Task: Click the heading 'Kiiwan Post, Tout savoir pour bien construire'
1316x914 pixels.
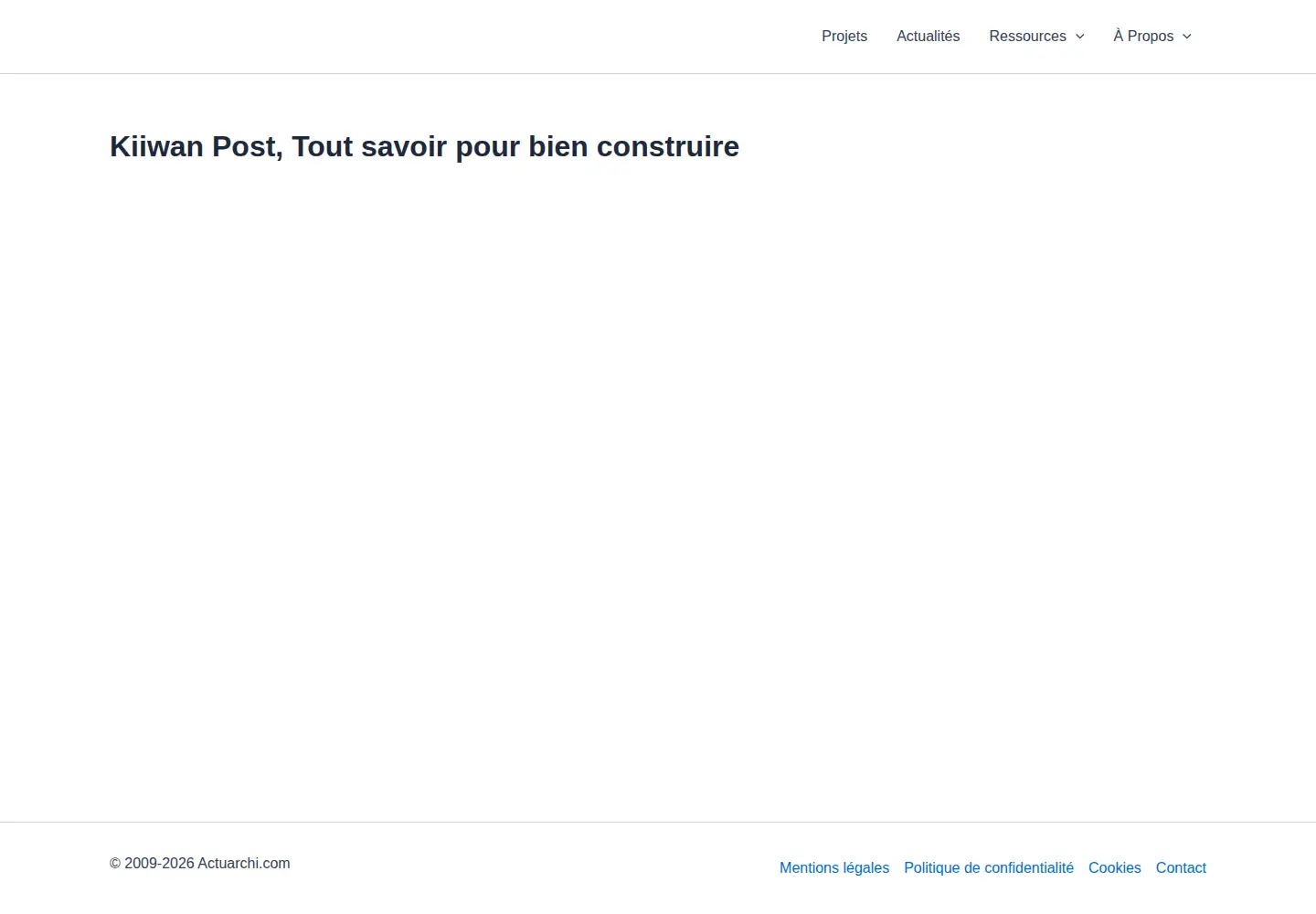Action: [424, 146]
